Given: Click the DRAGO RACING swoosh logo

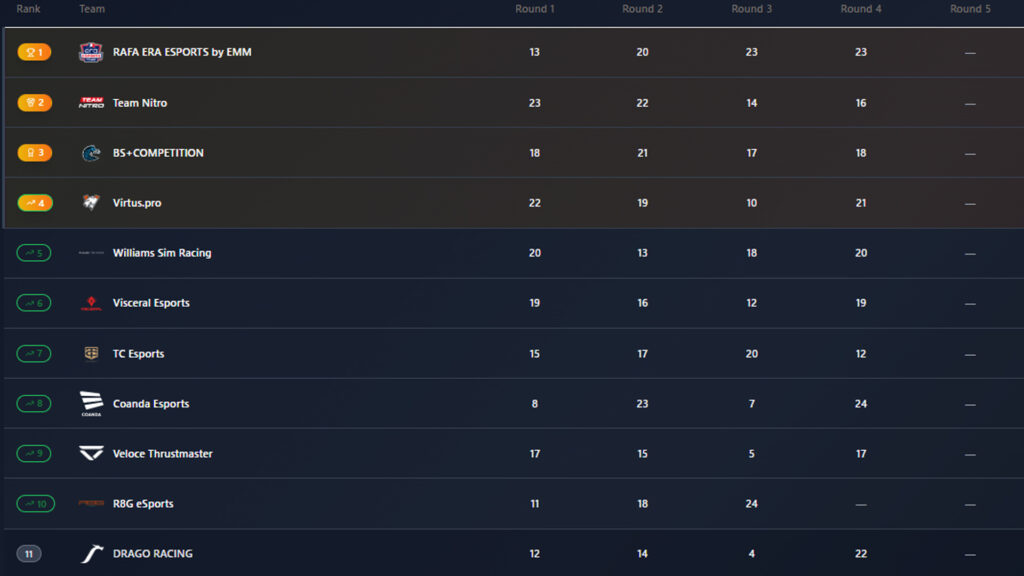Looking at the screenshot, I should coord(90,553).
